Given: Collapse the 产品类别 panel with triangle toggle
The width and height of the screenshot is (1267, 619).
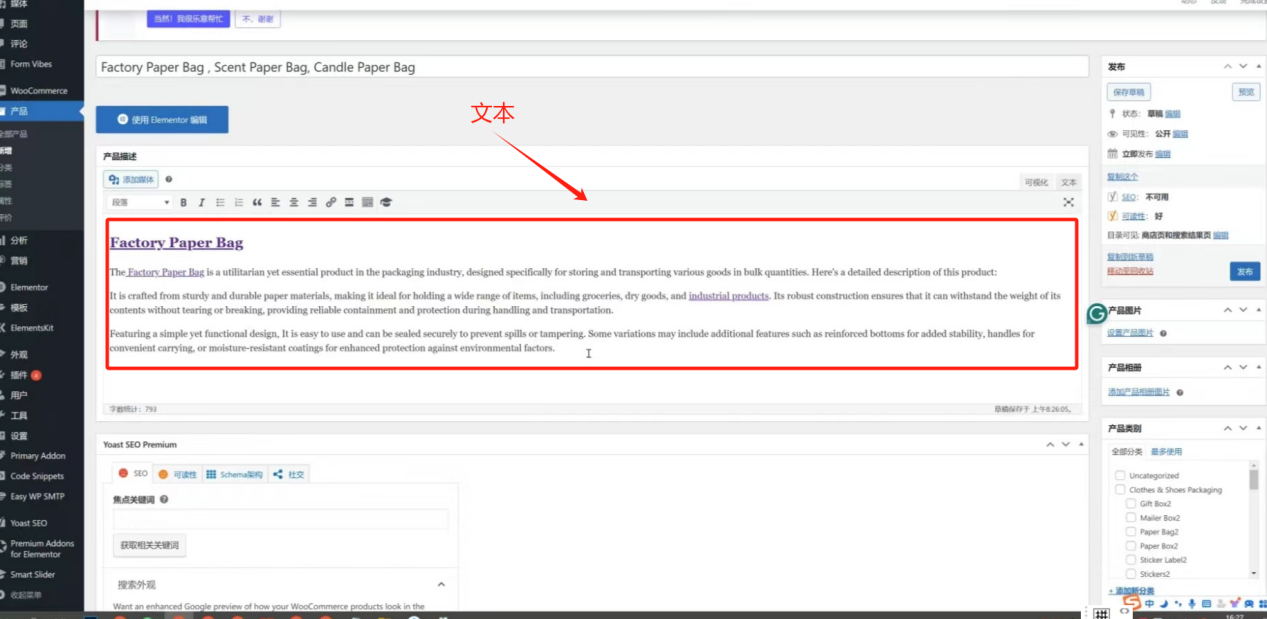Looking at the screenshot, I should coord(1259,428).
